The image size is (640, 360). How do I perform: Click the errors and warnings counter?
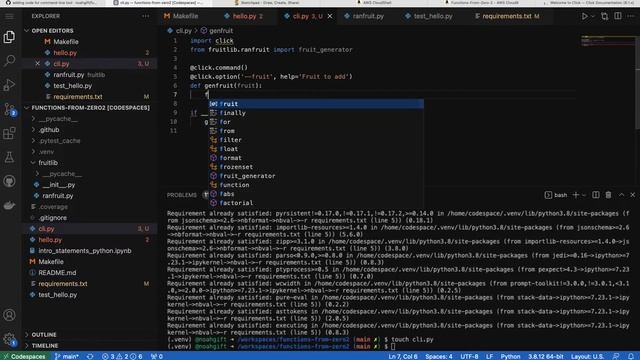click(x=122, y=356)
